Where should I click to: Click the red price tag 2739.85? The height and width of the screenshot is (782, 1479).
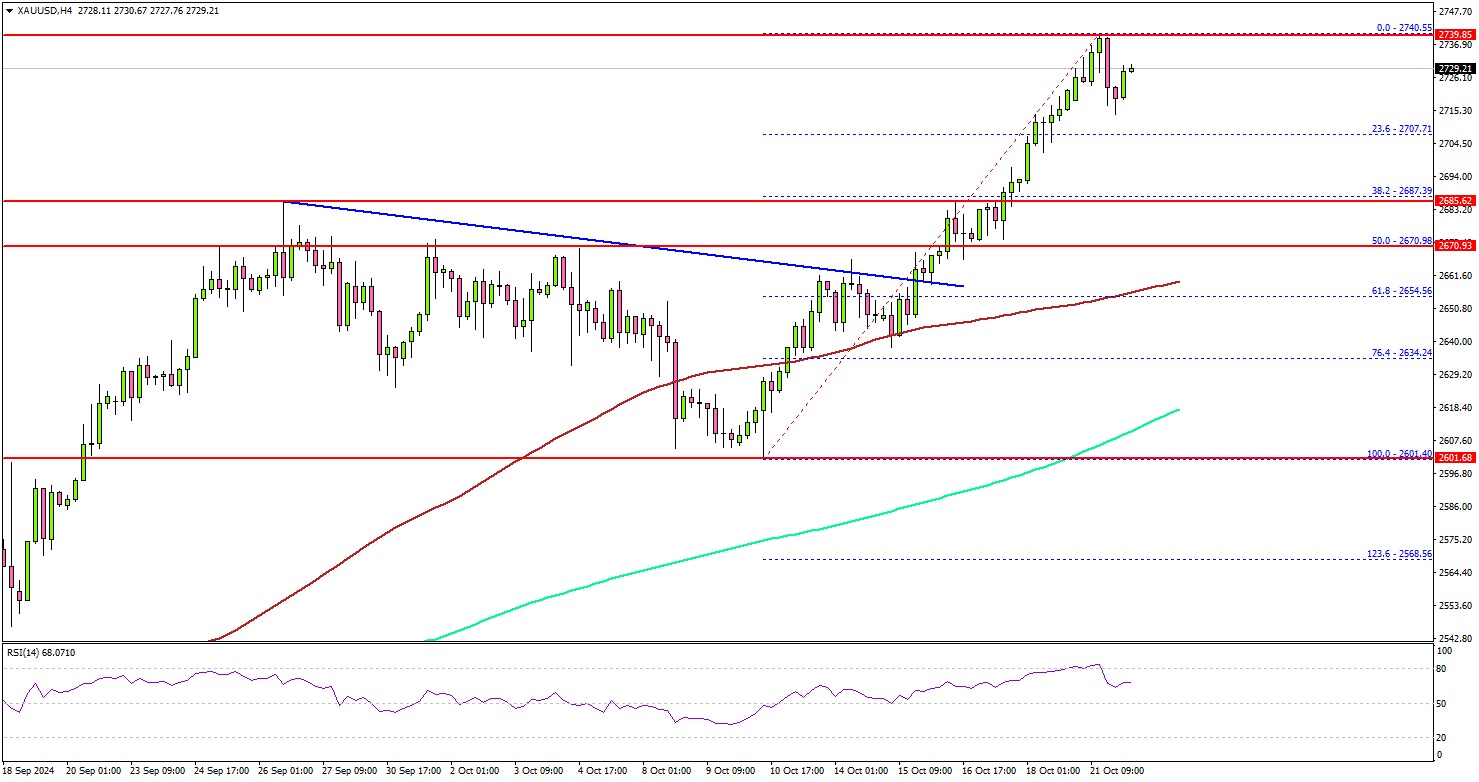pyautogui.click(x=1455, y=34)
